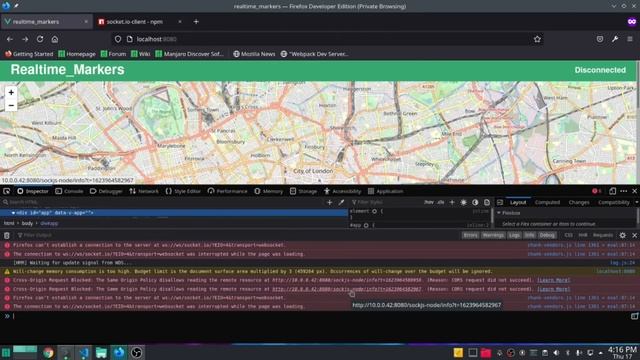
Task: Toggle the .cls class panel
Action: [441, 202]
